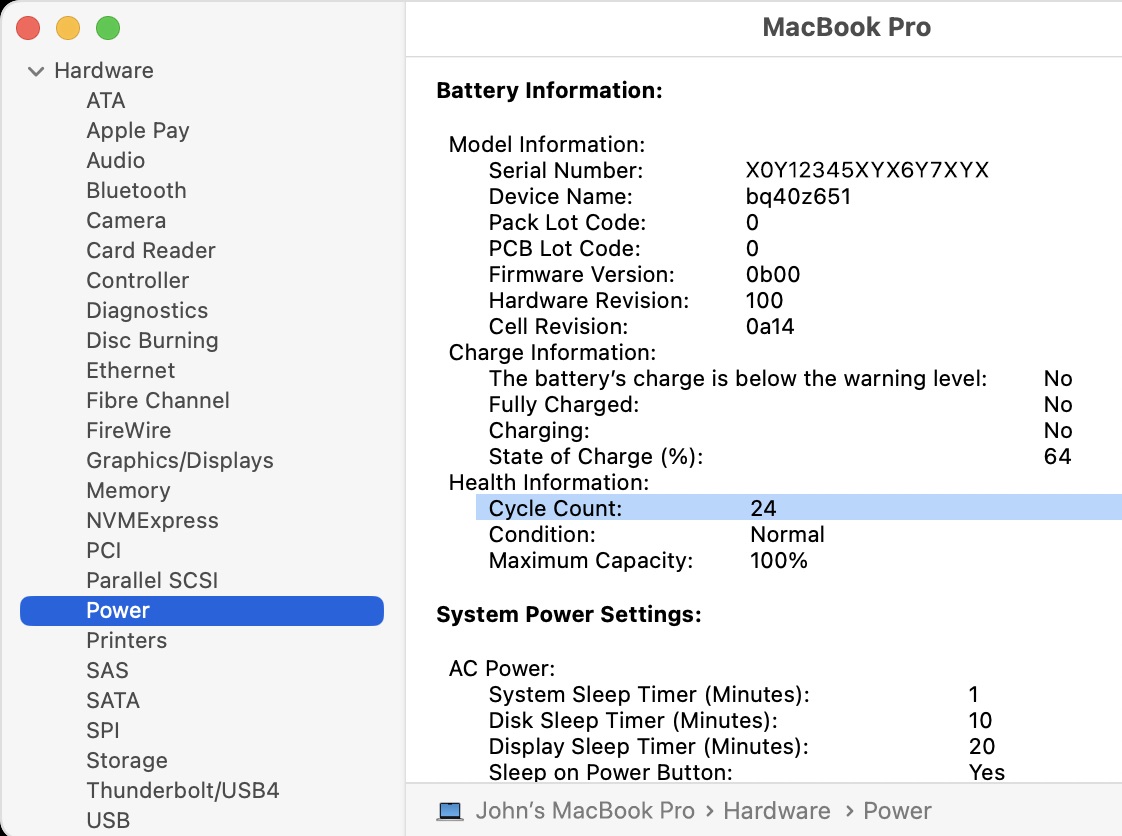Screen dimensions: 1122x836
Task: Open the Audio hardware report
Action: click(115, 160)
